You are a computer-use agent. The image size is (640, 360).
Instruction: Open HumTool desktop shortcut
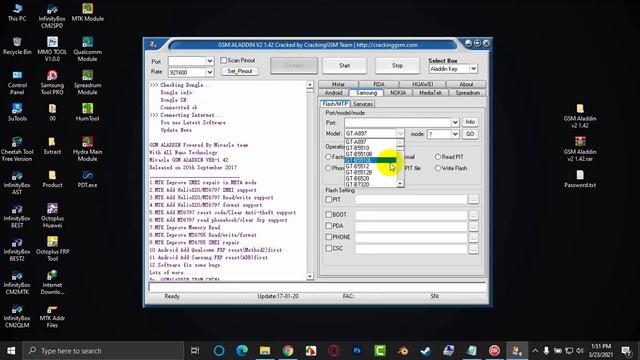click(x=87, y=112)
